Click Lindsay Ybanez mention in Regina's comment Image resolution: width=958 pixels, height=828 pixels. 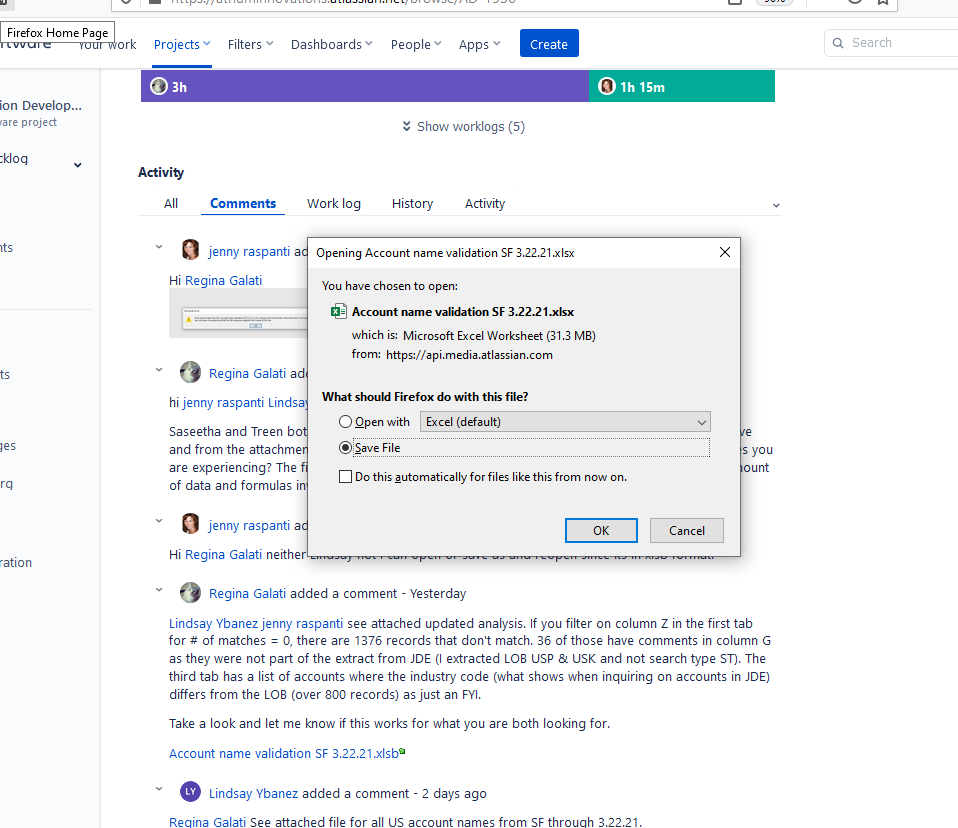coord(213,623)
